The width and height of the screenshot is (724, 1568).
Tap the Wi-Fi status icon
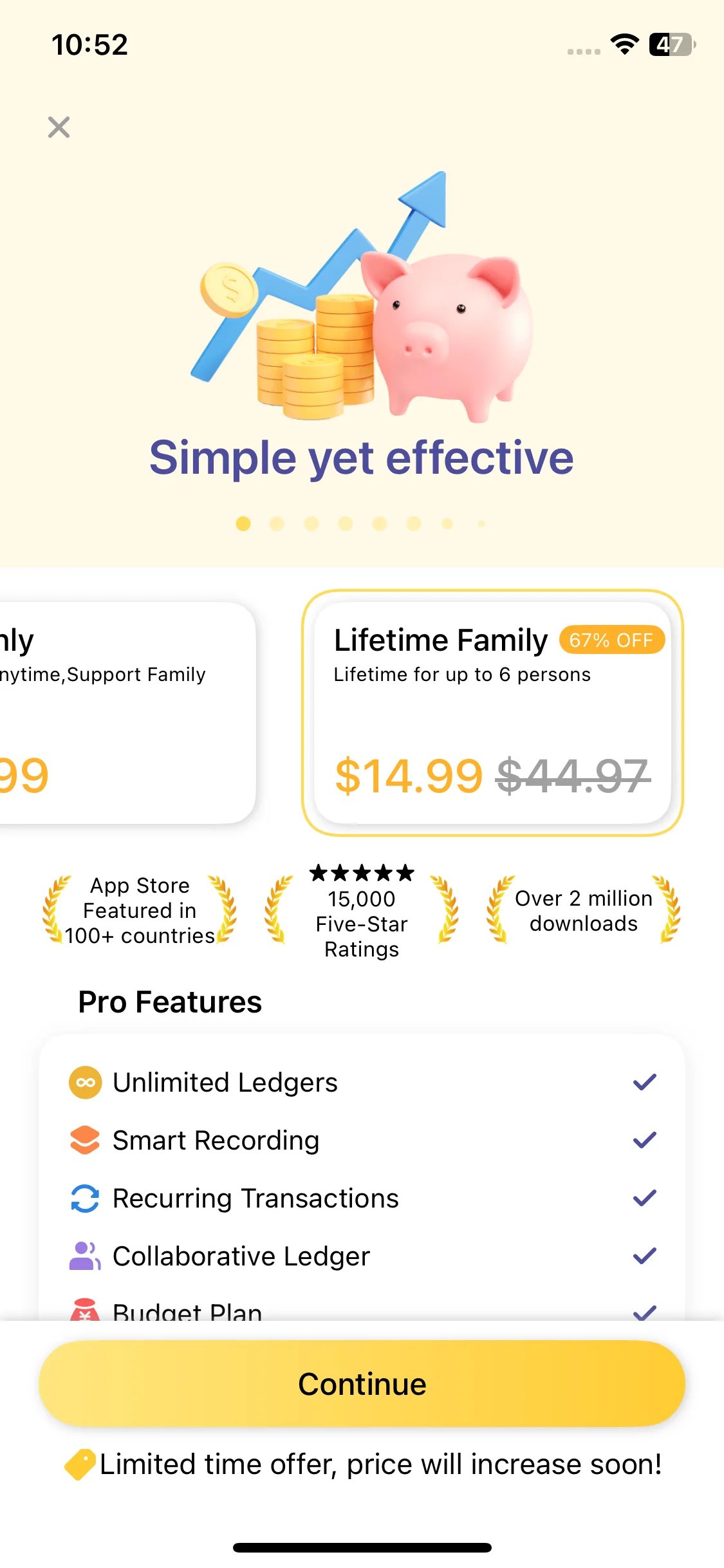click(x=624, y=44)
